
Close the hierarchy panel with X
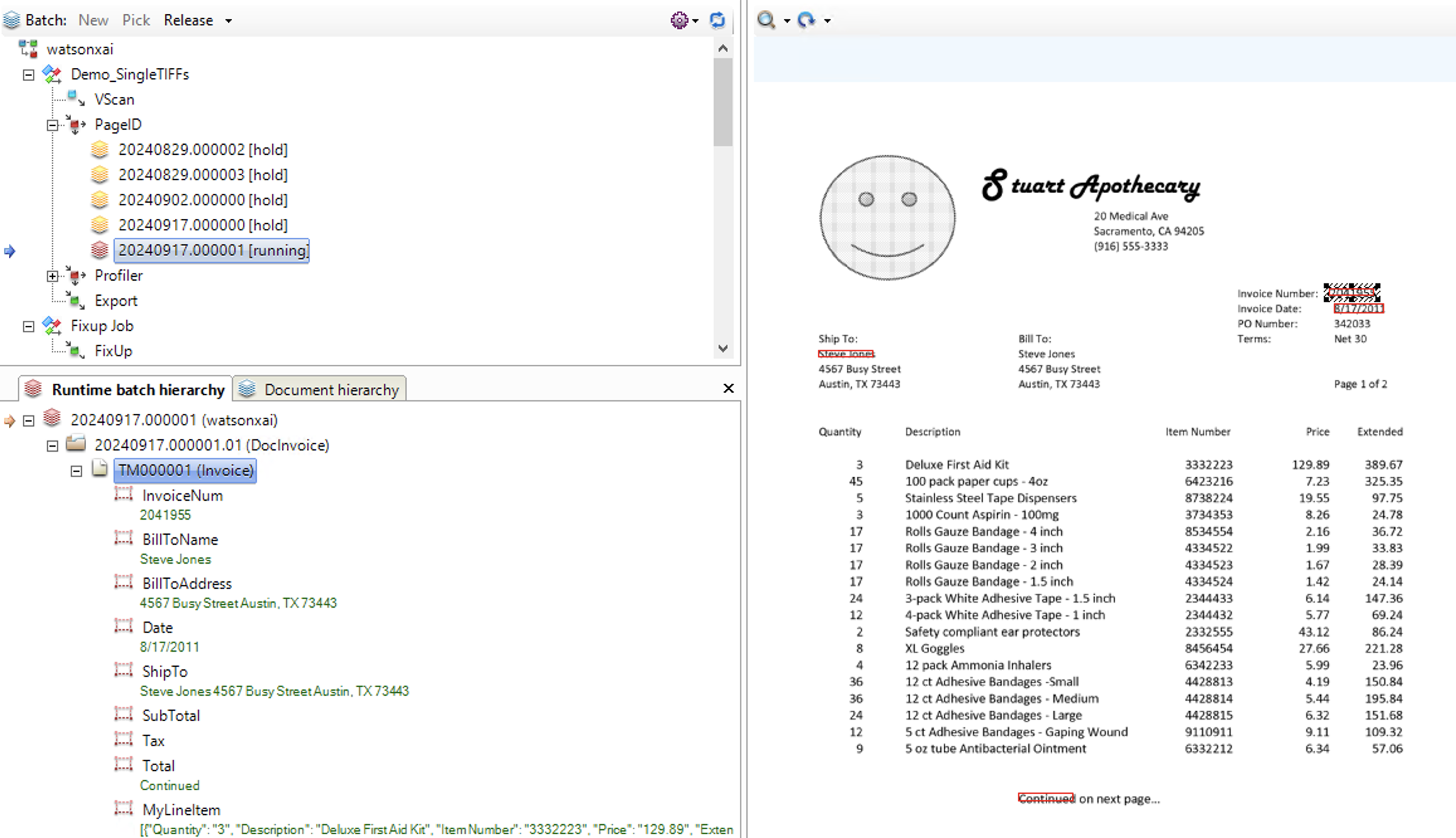coord(729,389)
